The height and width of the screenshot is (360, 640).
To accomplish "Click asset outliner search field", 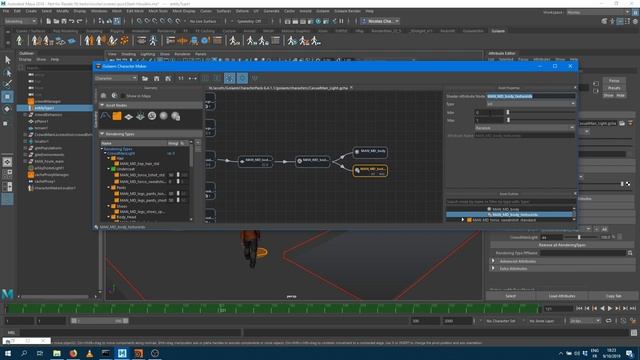I will coord(509,202).
